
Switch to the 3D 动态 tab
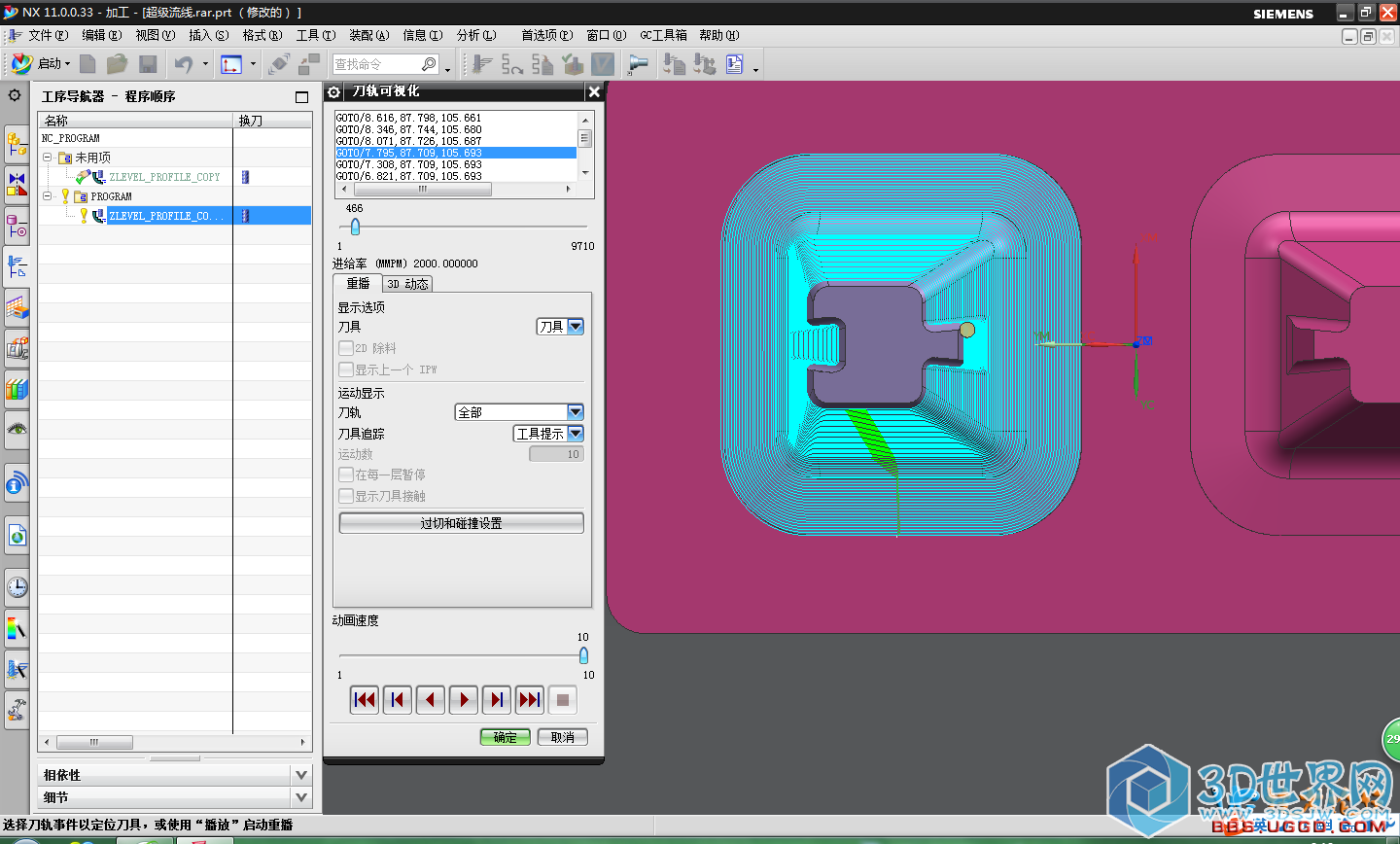(407, 284)
